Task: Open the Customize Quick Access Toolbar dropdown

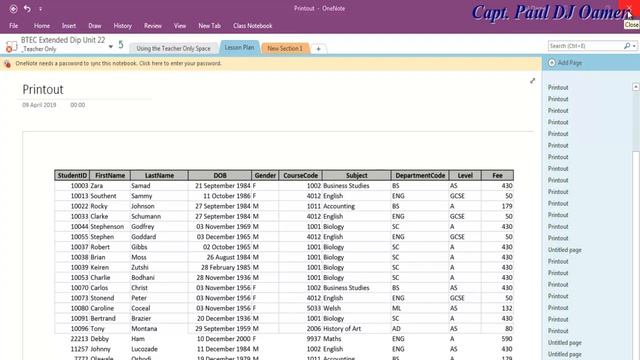Action: (x=40, y=9)
